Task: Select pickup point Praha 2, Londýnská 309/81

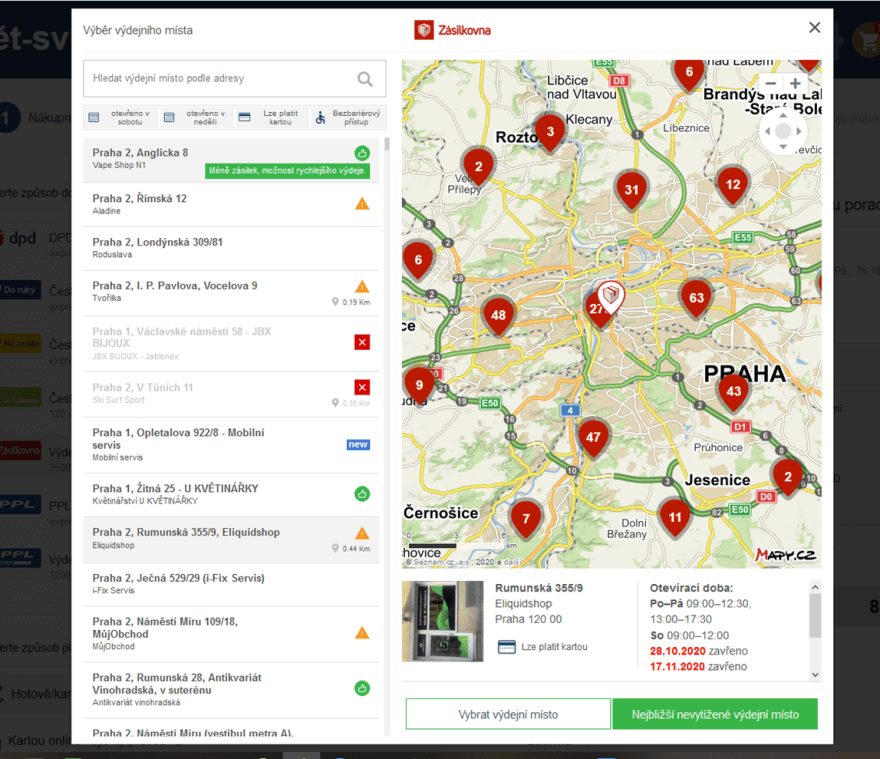Action: click(231, 248)
